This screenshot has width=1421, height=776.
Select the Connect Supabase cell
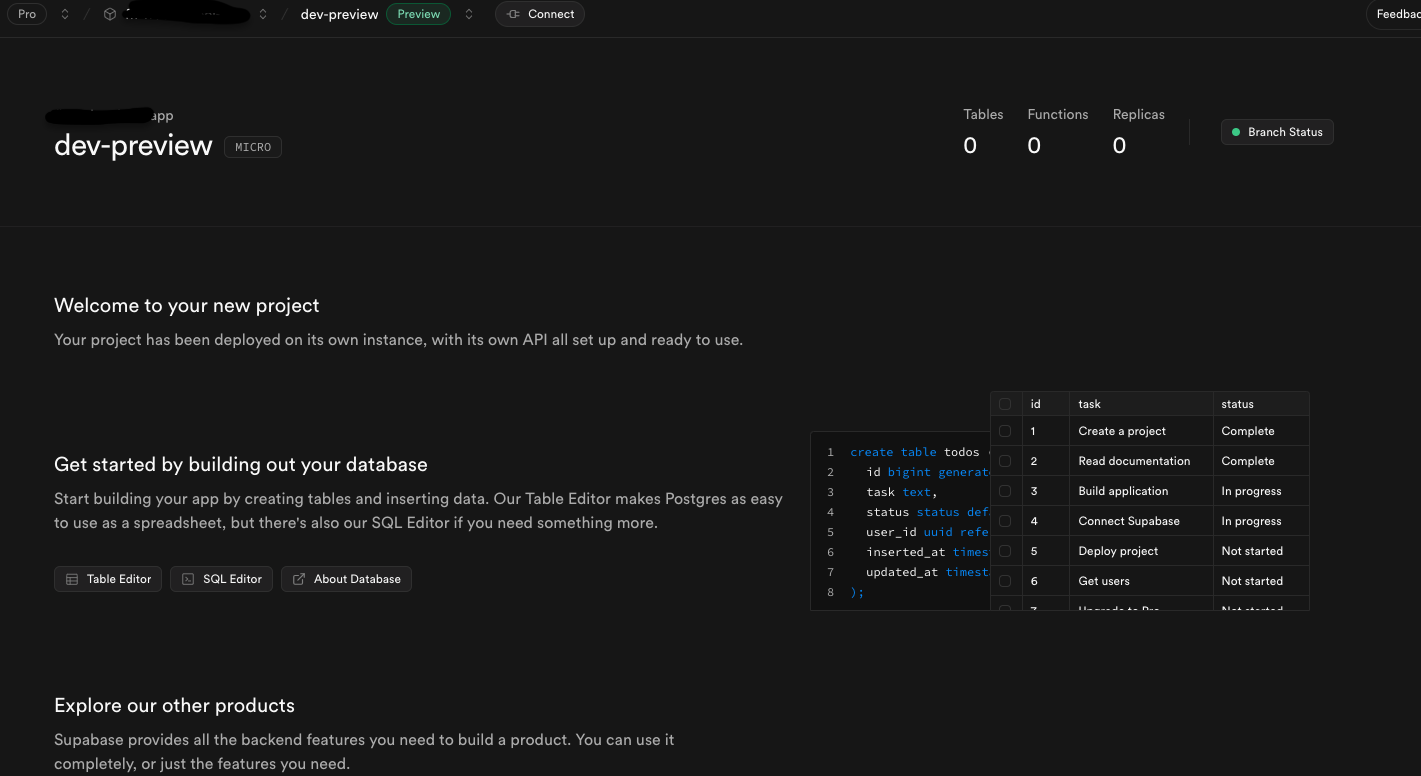(1140, 521)
